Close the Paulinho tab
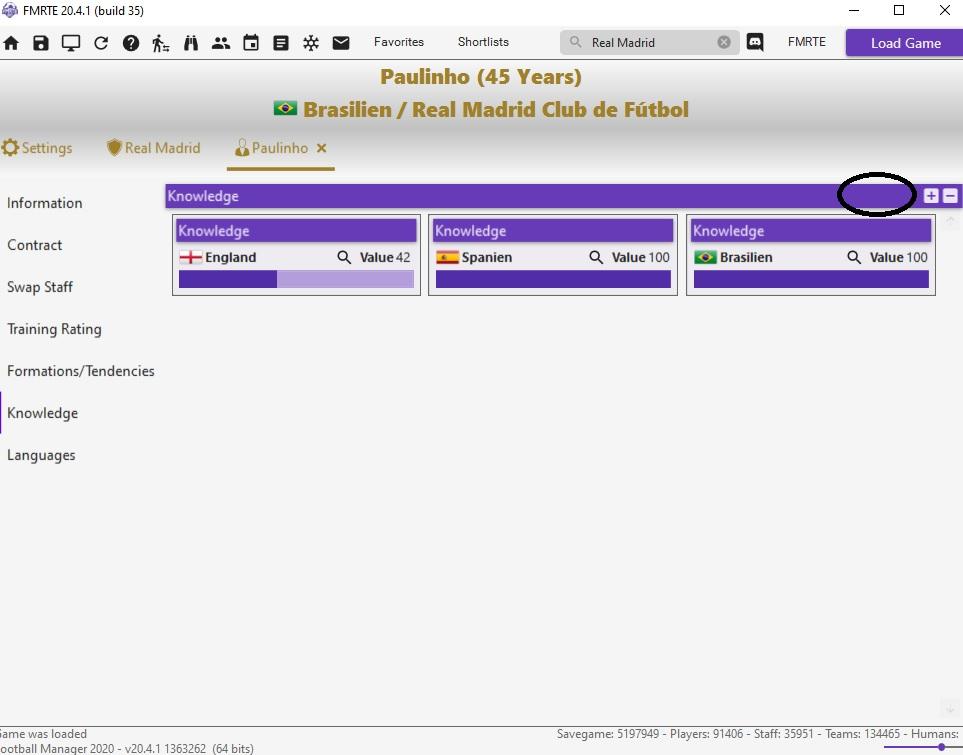 tap(321, 148)
